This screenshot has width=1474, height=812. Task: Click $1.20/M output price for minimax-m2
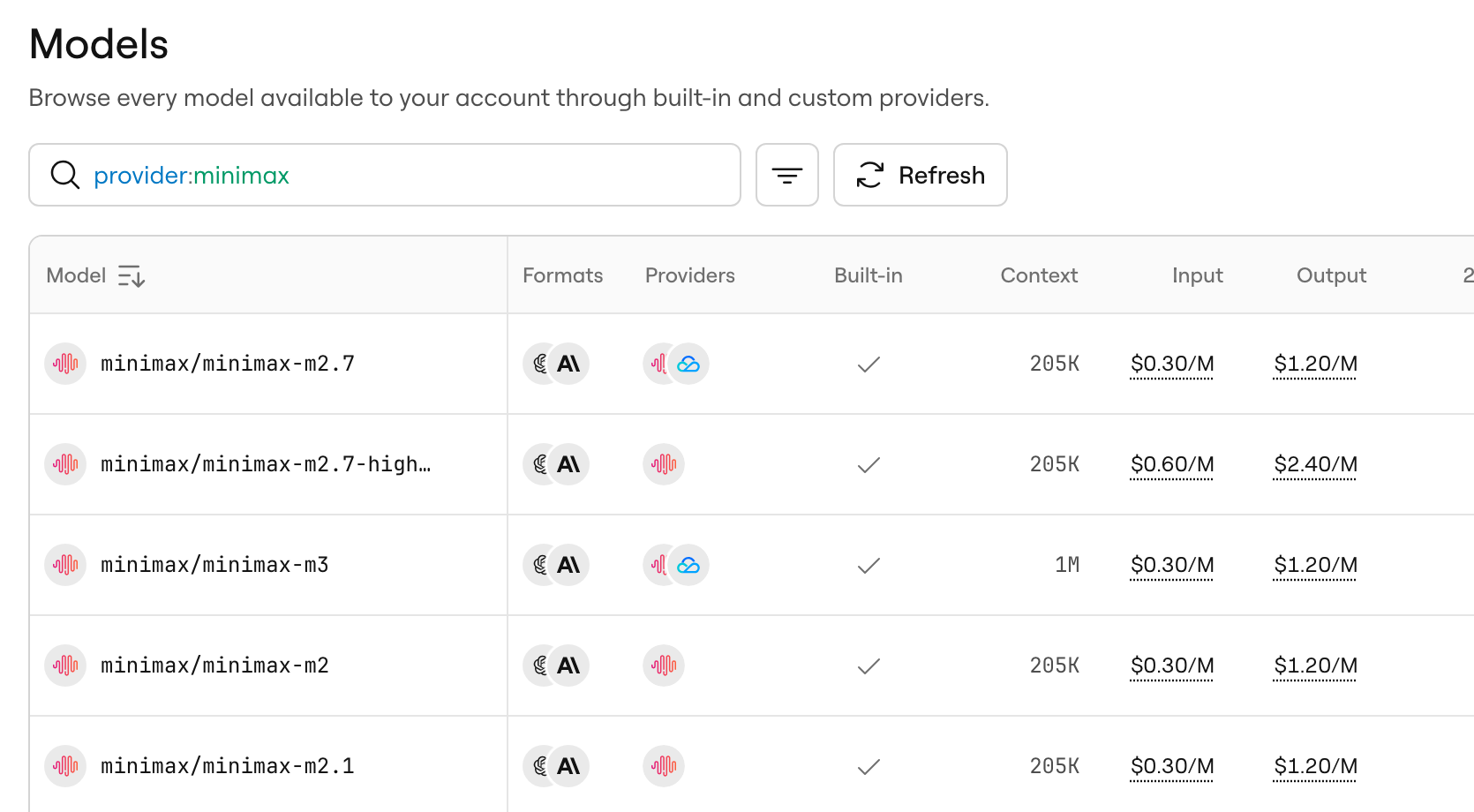click(x=1315, y=665)
